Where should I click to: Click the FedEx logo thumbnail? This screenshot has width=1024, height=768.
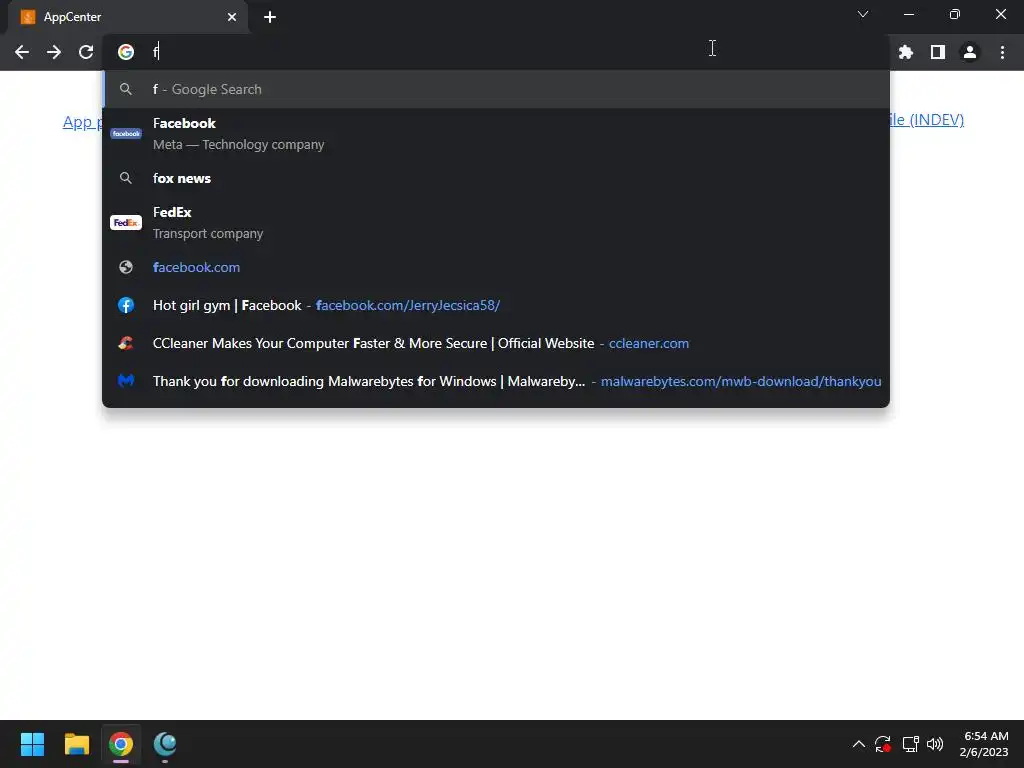tap(126, 223)
